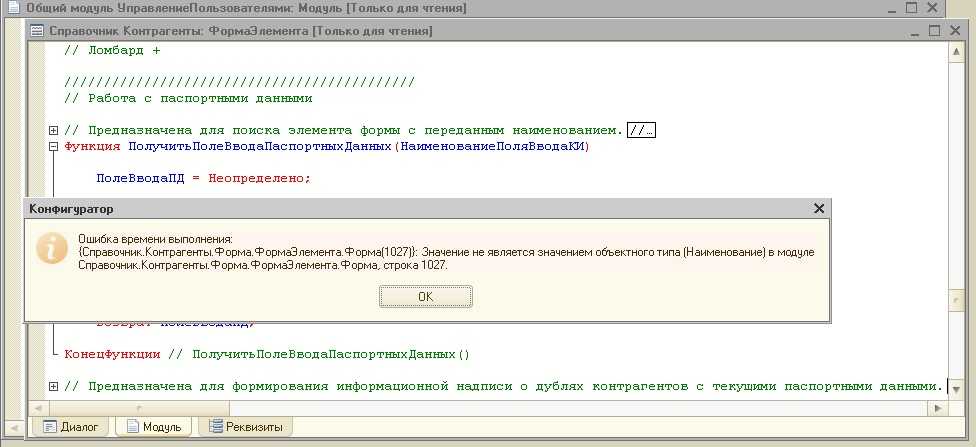976x447 pixels.
Task: Switch to the Диалог tab
Action: [71, 427]
